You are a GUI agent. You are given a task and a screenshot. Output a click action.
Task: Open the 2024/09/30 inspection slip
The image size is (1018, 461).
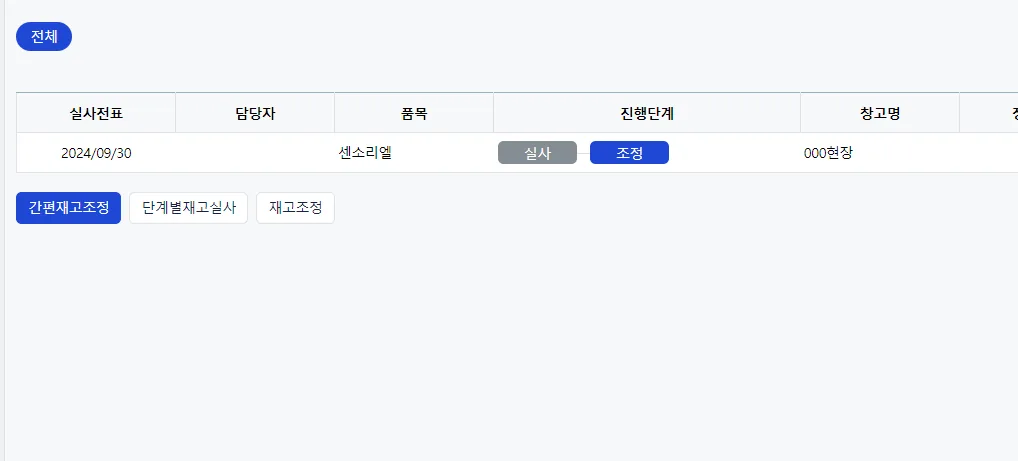[96, 153]
